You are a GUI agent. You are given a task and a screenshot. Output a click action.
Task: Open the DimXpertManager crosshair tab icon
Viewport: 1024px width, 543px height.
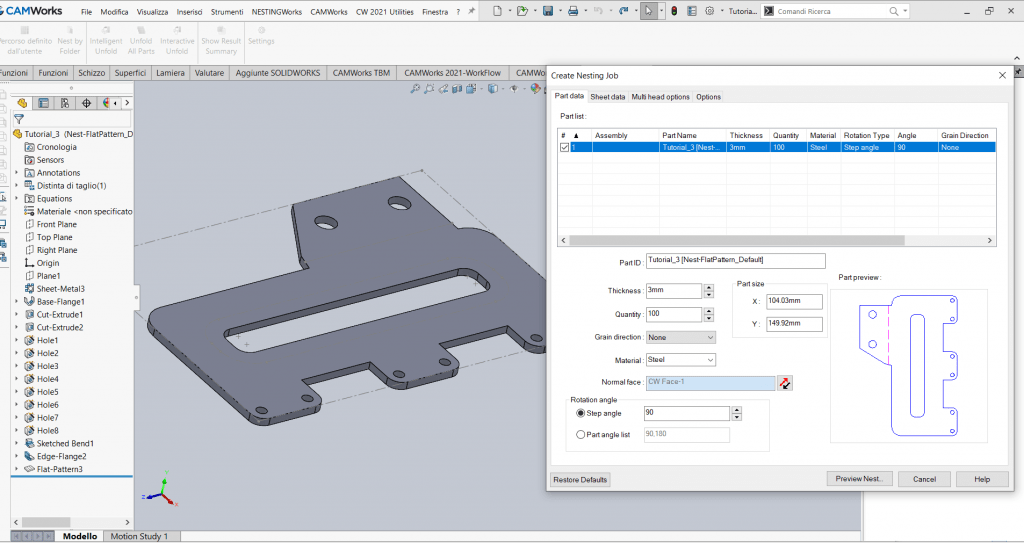[x=86, y=103]
